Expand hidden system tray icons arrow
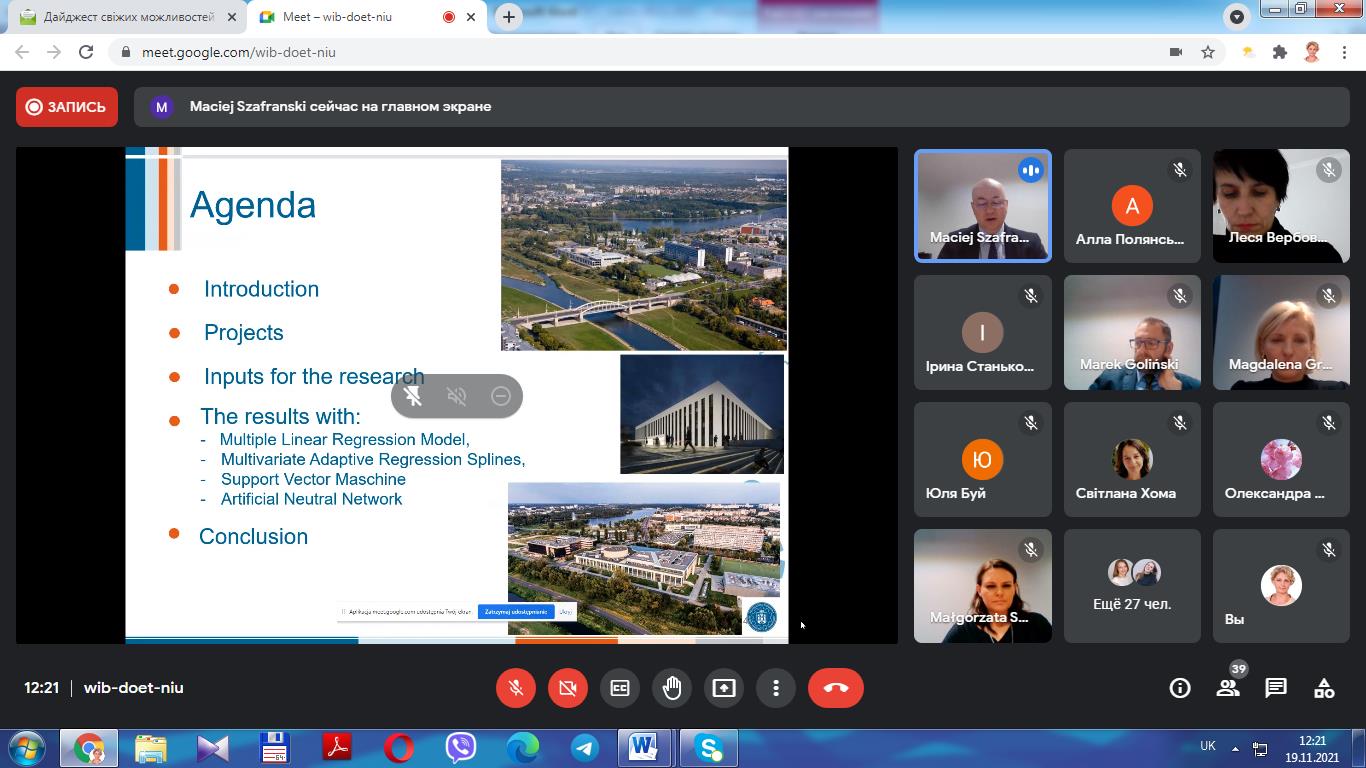Screen dimensions: 1366x768 pos(1235,748)
